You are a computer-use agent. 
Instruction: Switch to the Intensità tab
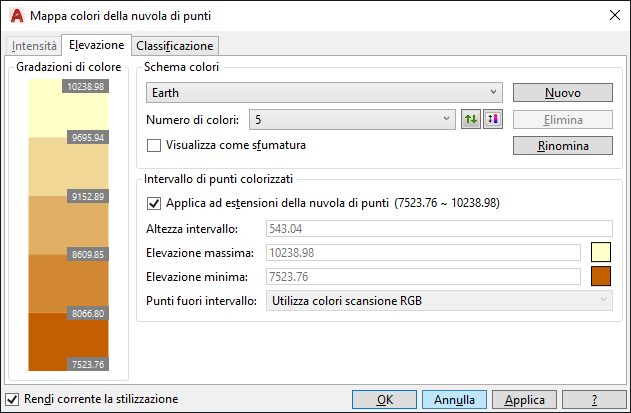[34, 46]
